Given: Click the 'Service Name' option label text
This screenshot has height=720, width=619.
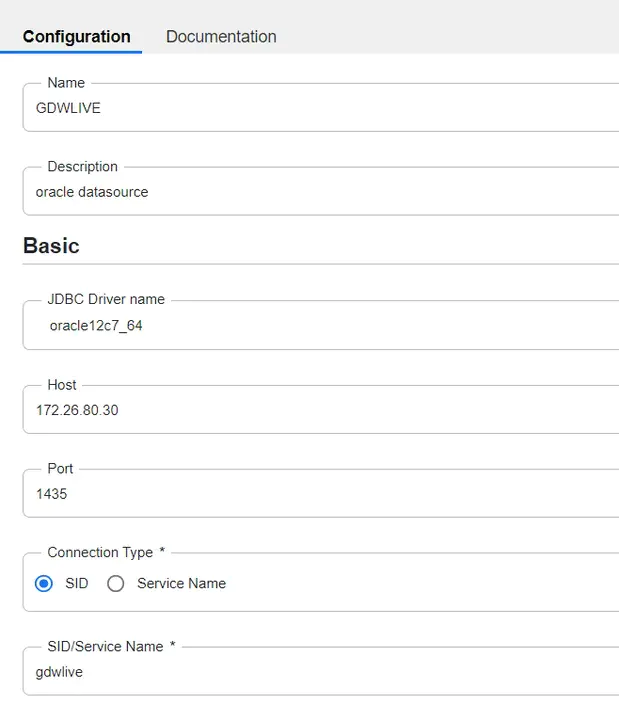Looking at the screenshot, I should [181, 584].
